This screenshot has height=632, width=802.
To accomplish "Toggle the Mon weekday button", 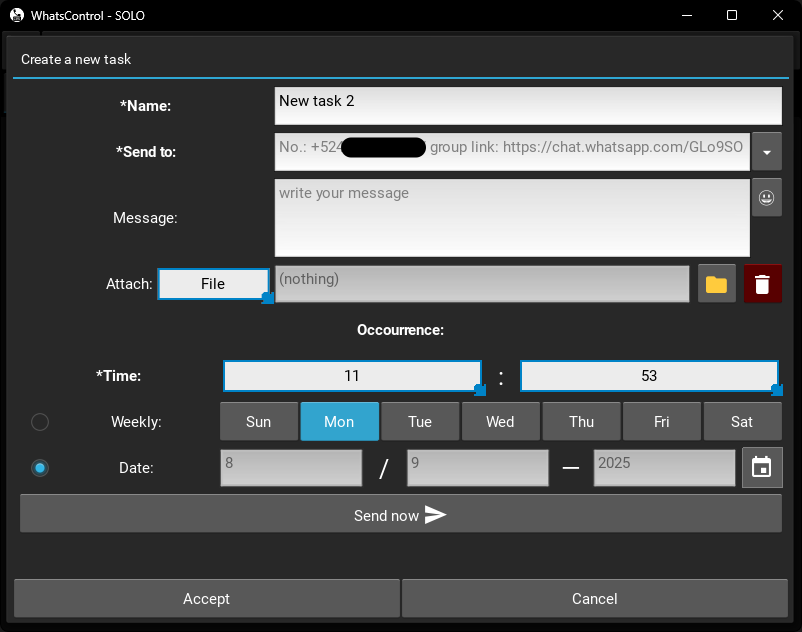I will pos(339,422).
